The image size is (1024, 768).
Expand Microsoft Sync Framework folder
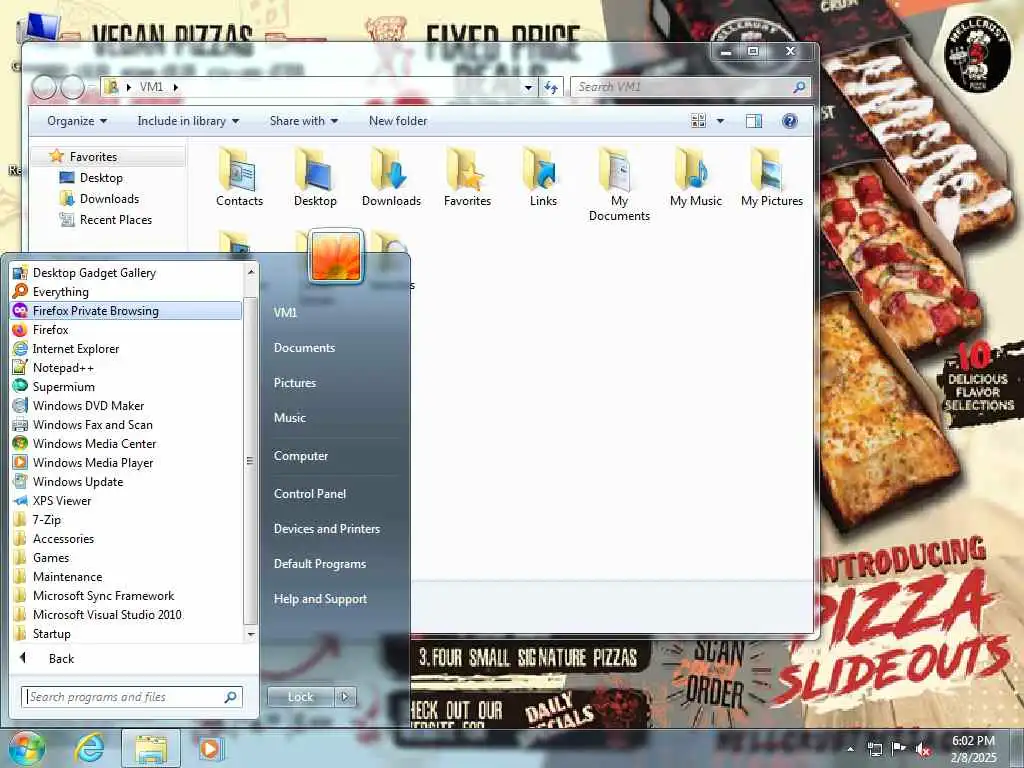pos(126,595)
